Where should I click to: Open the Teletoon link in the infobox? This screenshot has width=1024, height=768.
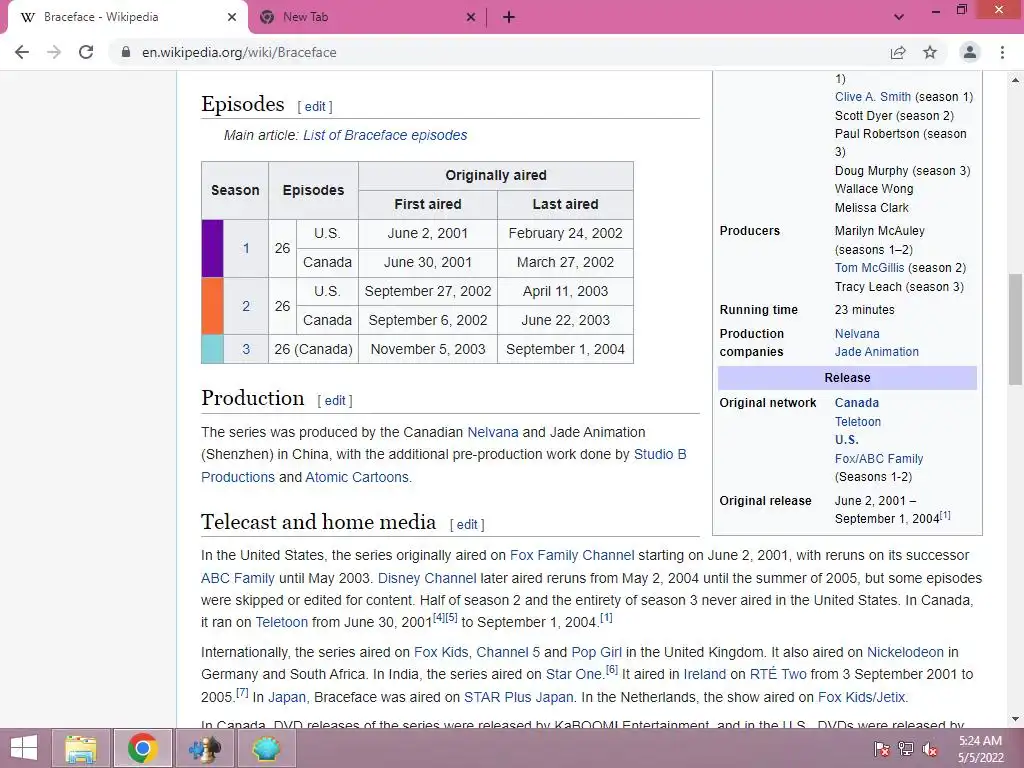[857, 422]
